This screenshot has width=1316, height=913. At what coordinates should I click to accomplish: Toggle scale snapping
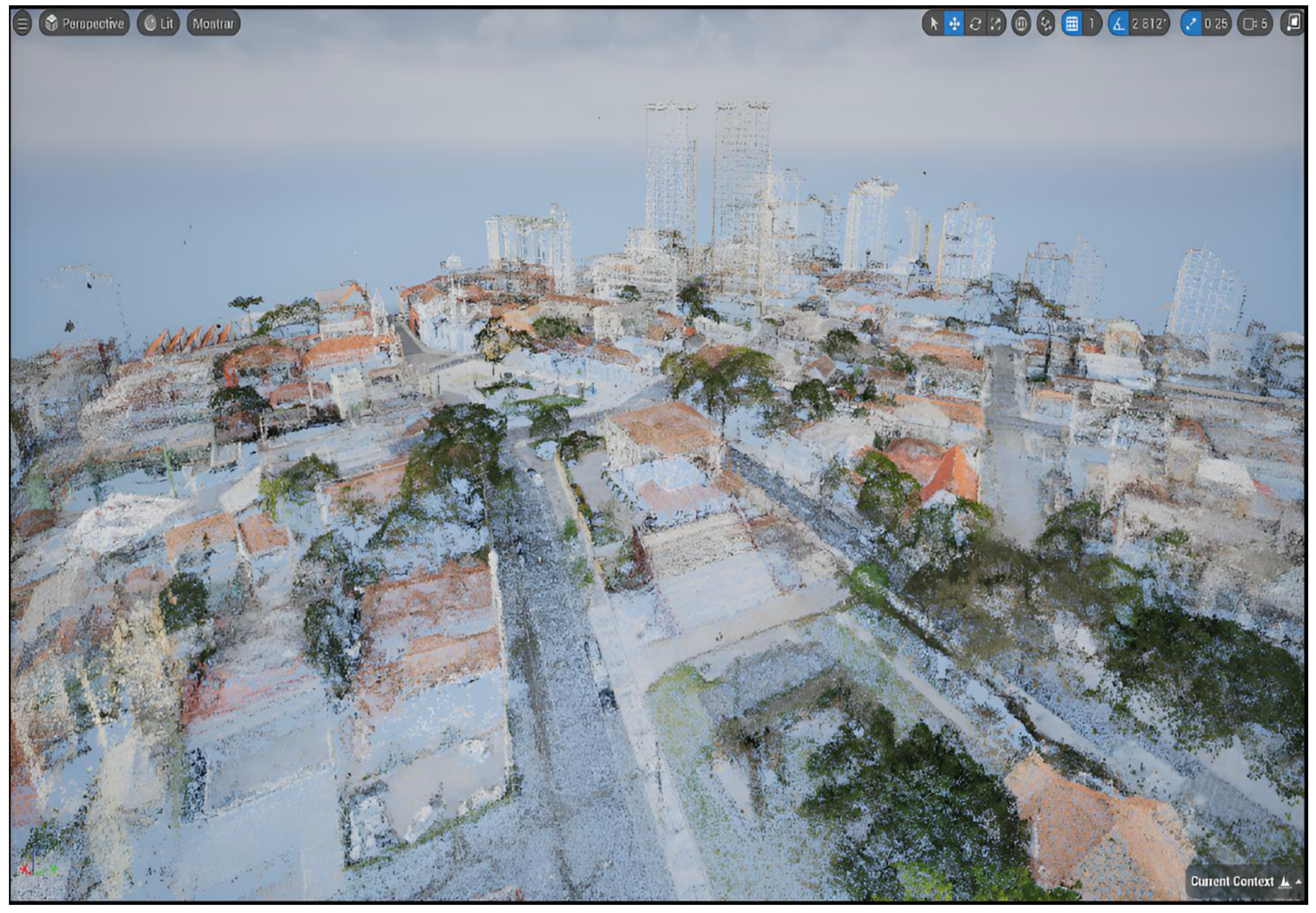pos(1191,23)
